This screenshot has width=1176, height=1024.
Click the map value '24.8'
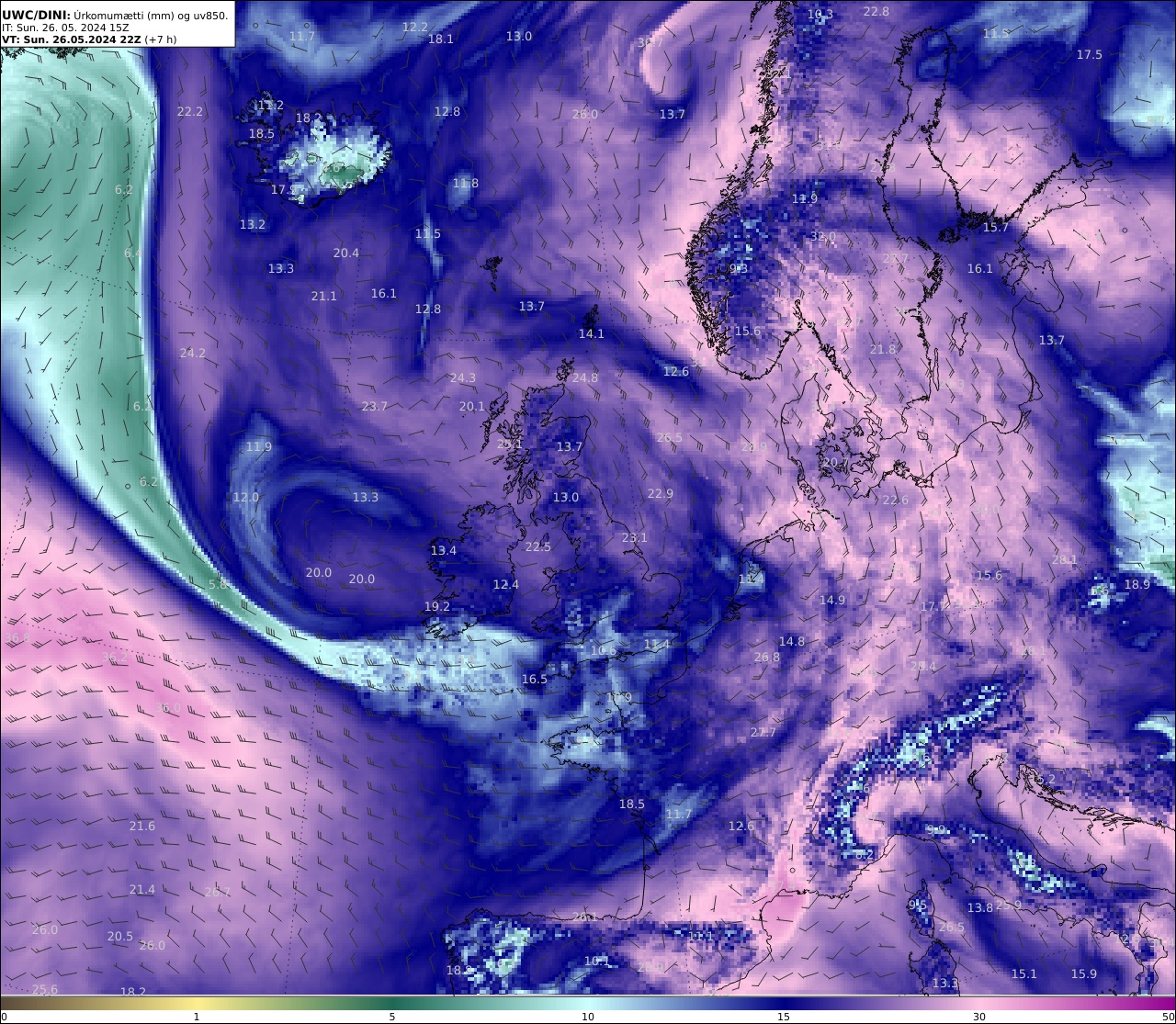pyautogui.click(x=585, y=378)
